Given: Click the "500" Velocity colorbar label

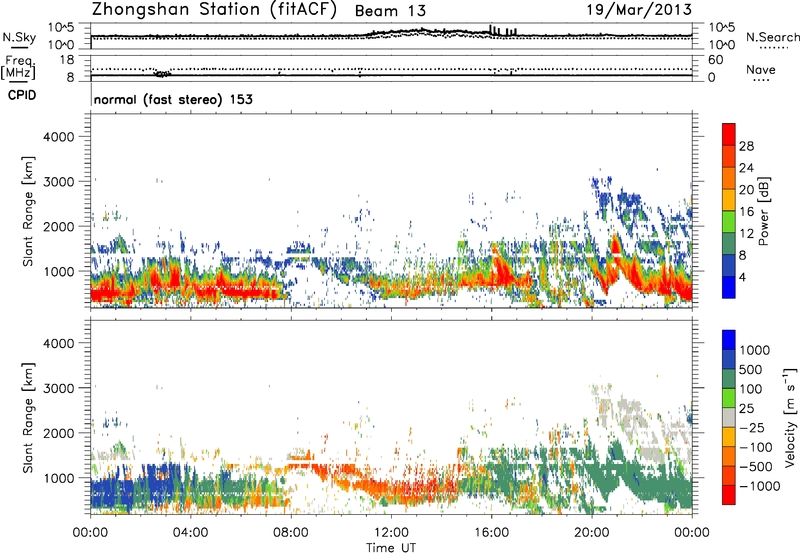Looking at the screenshot, I should coord(750,369).
